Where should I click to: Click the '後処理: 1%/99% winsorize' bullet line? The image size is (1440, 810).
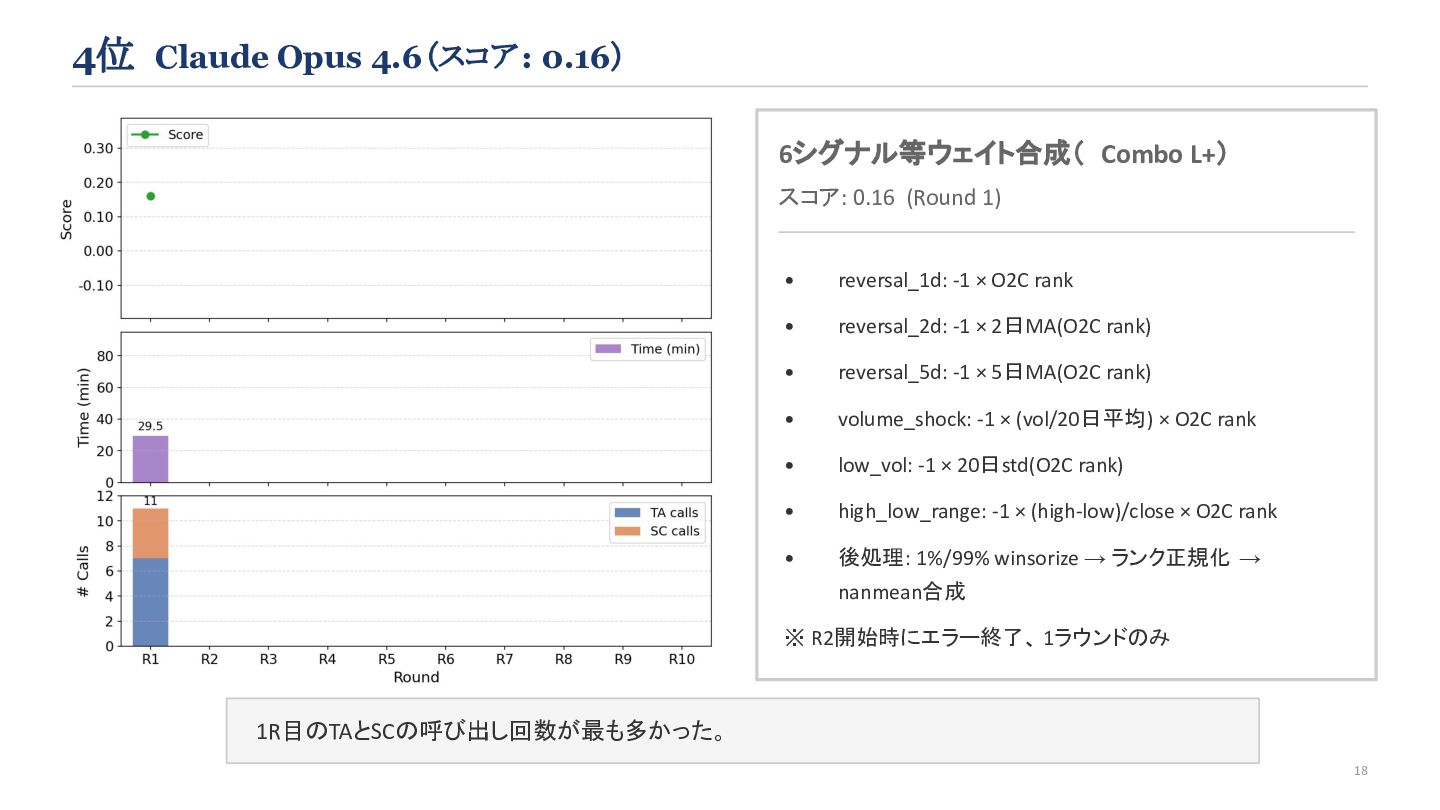pos(1049,558)
